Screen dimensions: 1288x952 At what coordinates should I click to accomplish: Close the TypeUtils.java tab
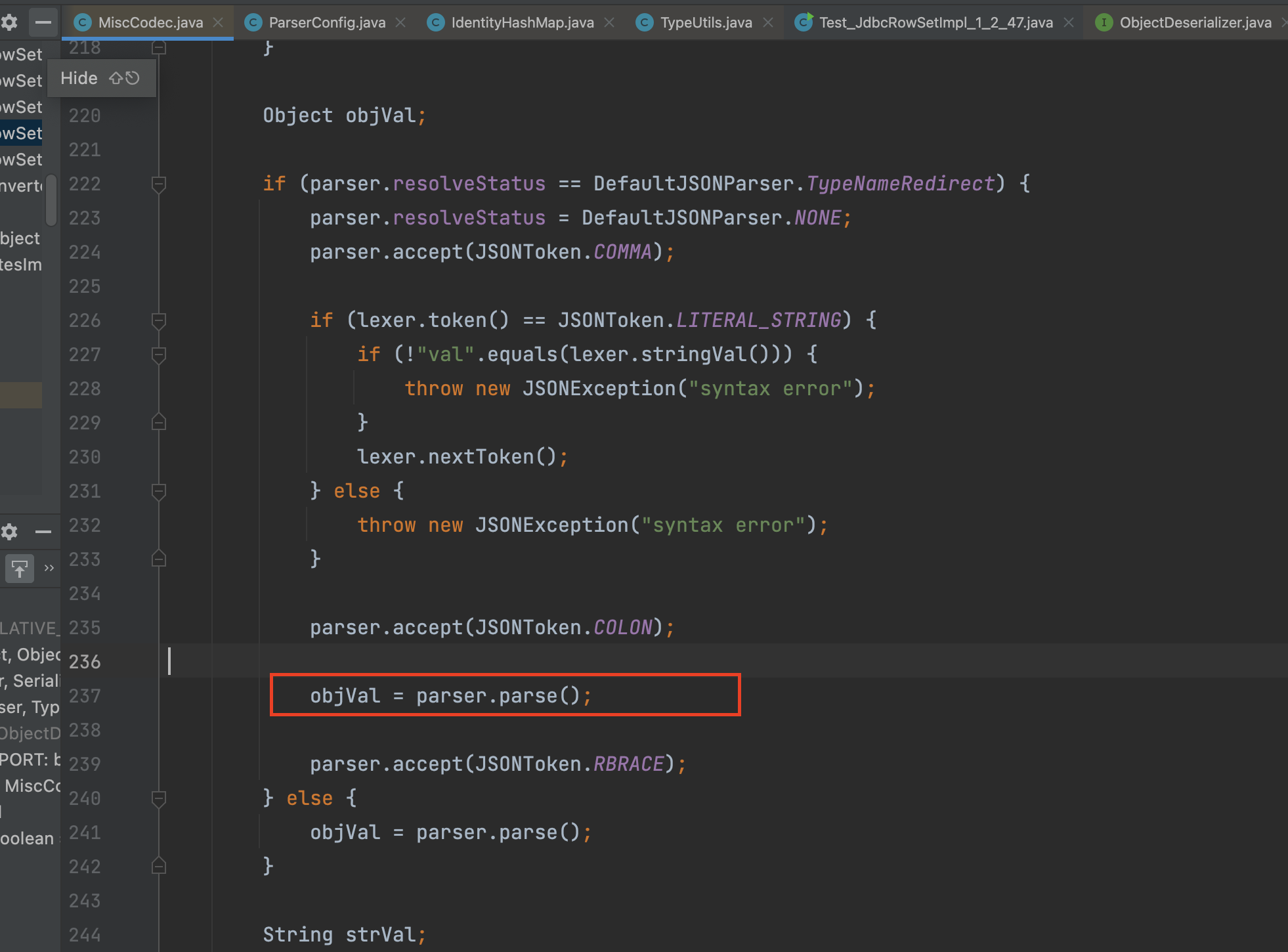coord(768,22)
